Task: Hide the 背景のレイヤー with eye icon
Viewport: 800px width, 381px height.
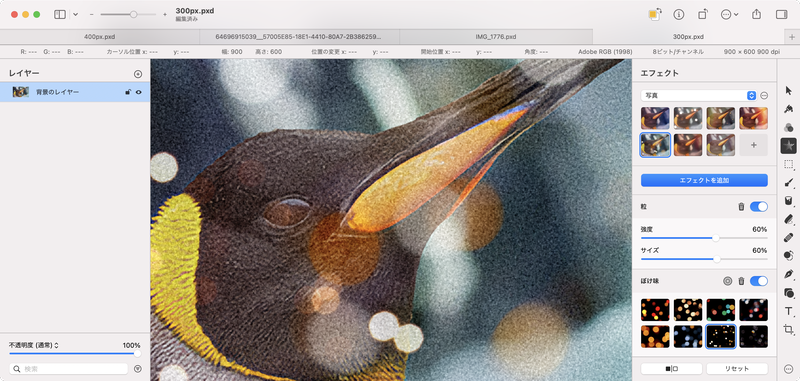Action: [139, 92]
